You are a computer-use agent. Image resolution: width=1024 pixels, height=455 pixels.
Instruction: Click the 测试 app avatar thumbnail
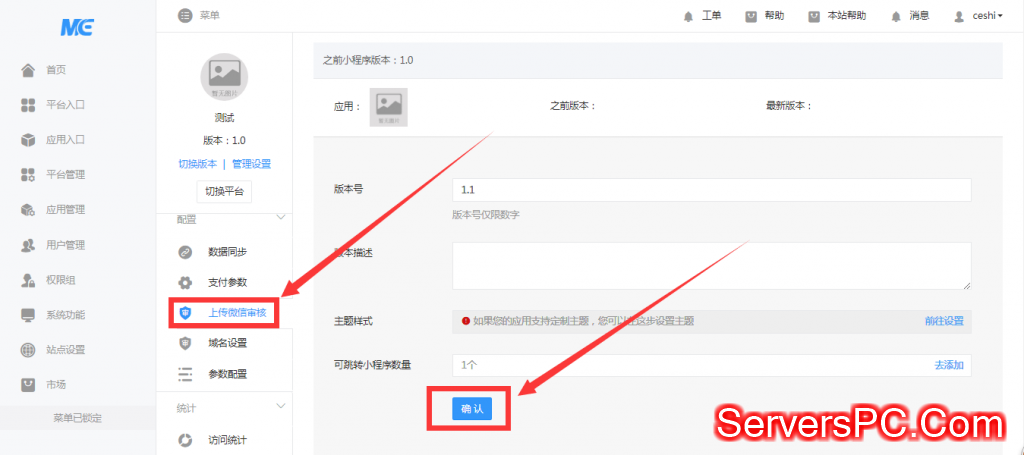(224, 77)
